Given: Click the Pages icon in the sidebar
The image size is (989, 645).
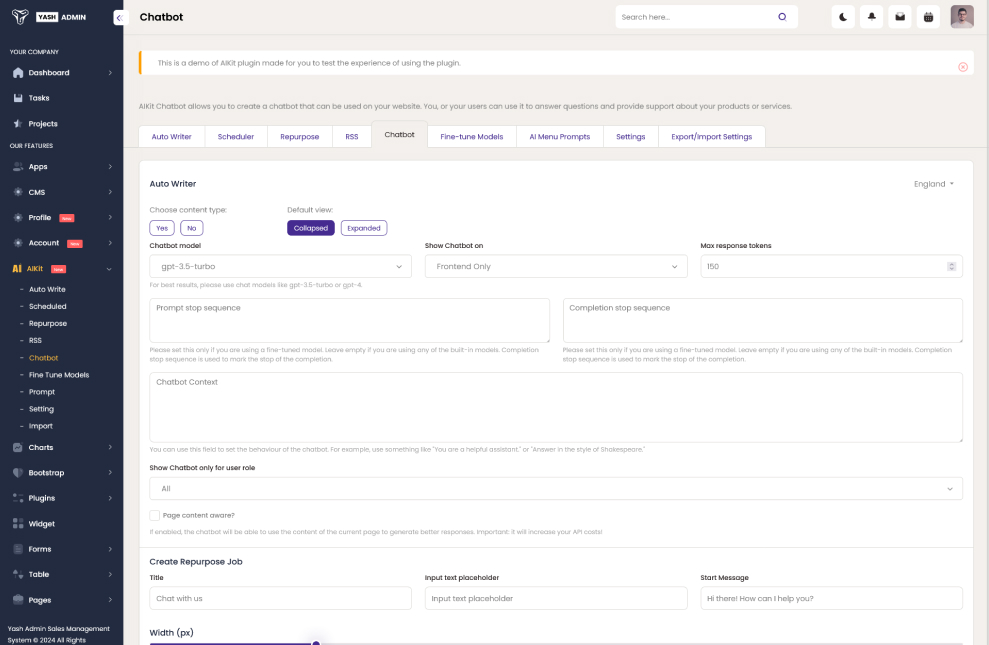Looking at the screenshot, I should pos(18,600).
